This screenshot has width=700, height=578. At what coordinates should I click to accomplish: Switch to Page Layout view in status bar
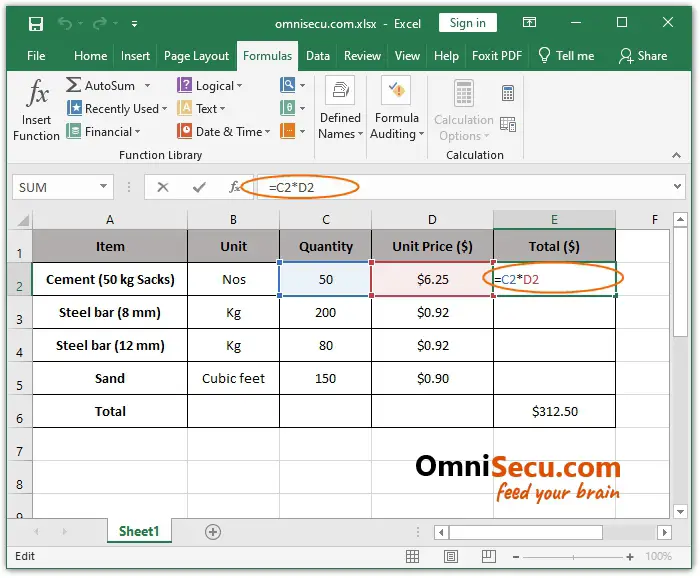(450, 557)
